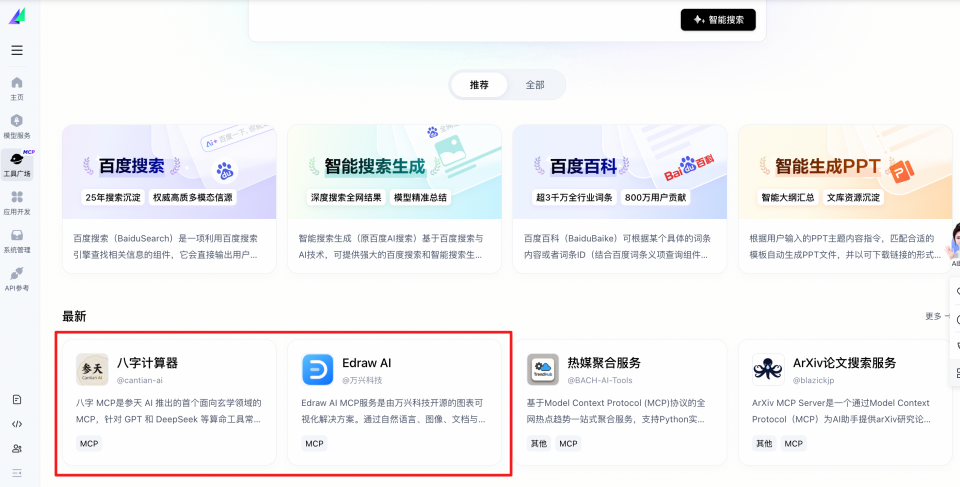Switch to the 全部 tab
This screenshot has width=960, height=487.
[535, 85]
